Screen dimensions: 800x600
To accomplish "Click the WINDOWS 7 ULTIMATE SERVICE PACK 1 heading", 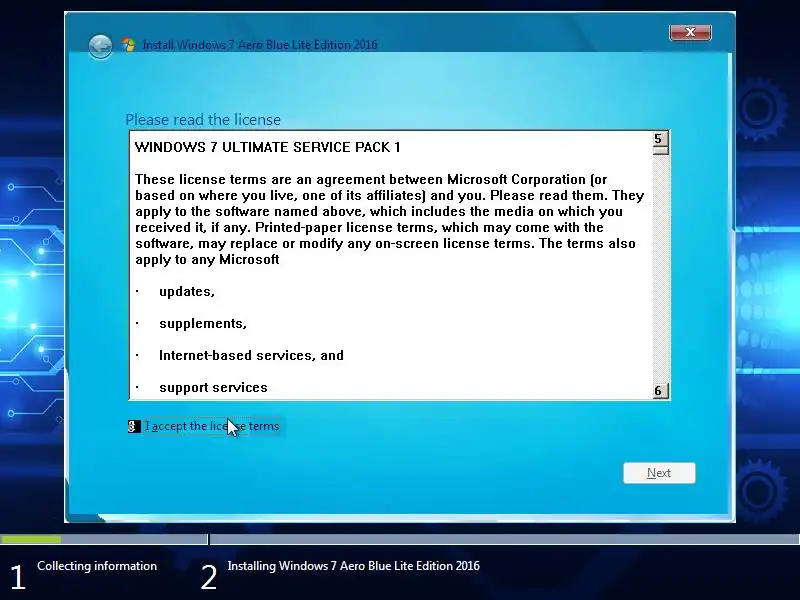I will [267, 147].
